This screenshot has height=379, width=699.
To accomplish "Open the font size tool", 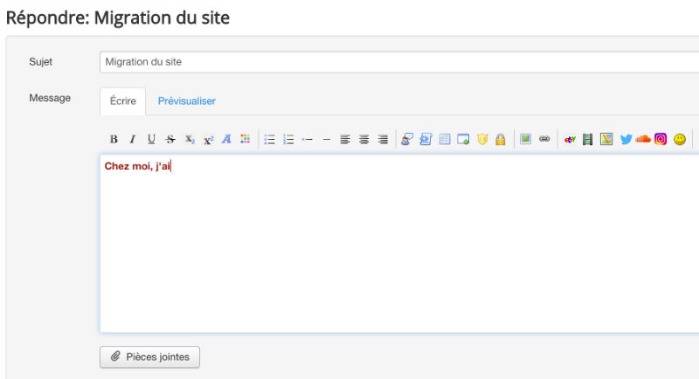I will point(226,139).
